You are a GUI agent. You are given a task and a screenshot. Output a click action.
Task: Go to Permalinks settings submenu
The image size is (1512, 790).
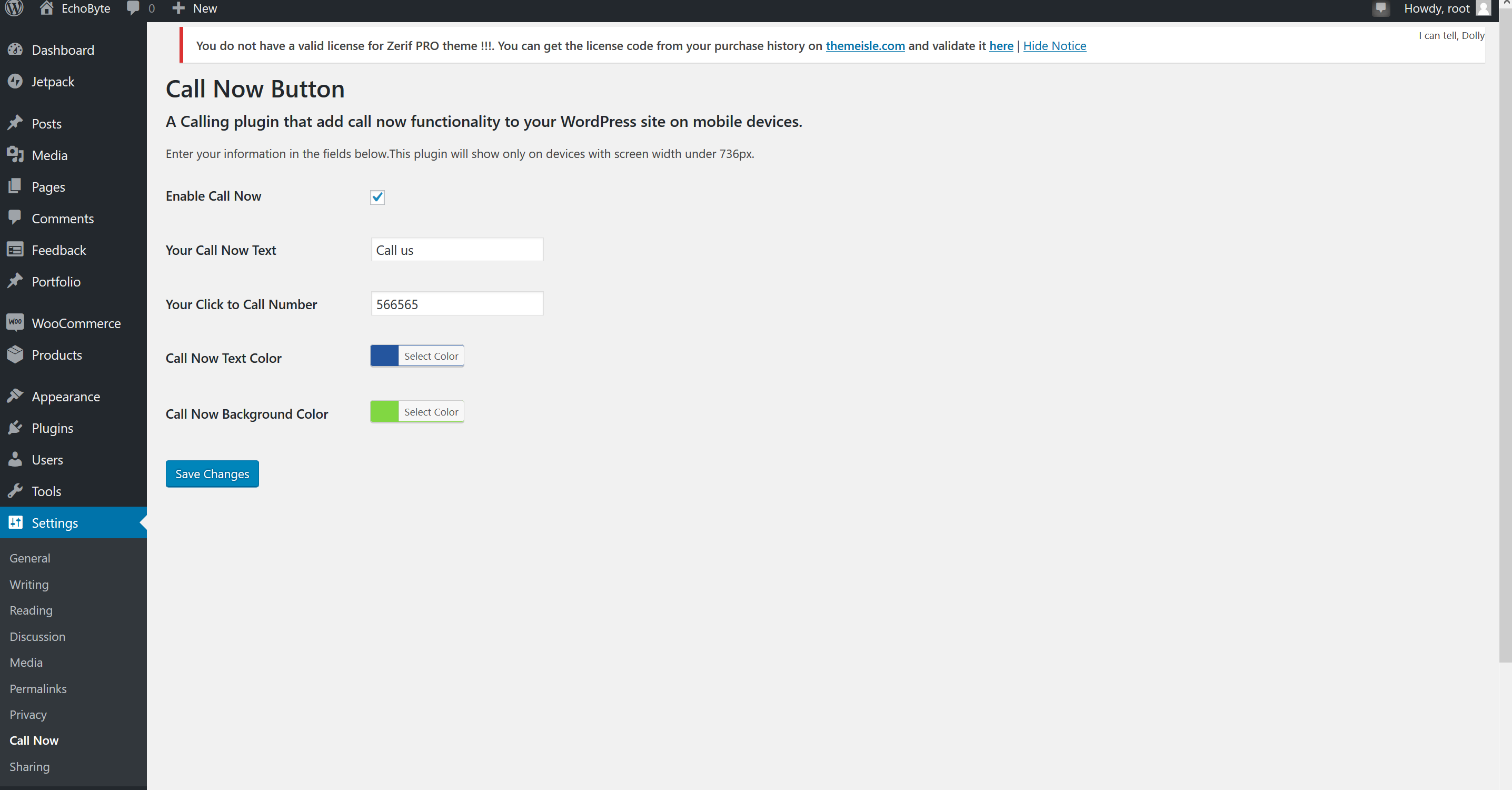pos(38,688)
